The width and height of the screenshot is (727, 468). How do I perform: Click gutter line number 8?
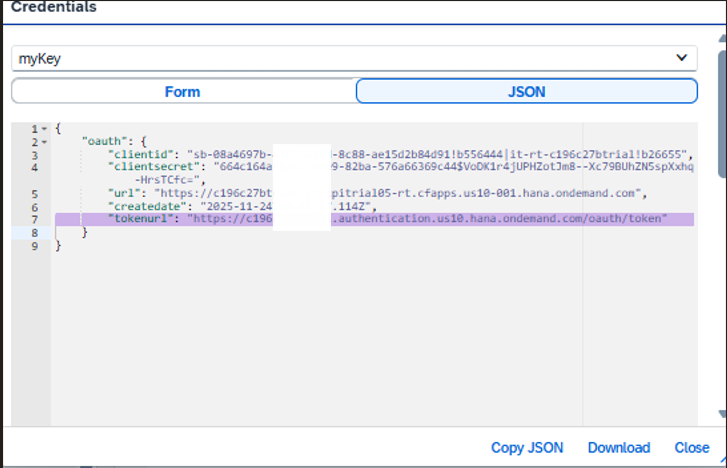pyautogui.click(x=35, y=233)
